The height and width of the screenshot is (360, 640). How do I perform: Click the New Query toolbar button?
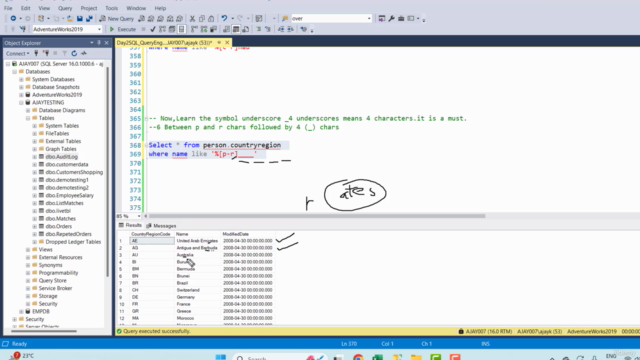coord(117,18)
